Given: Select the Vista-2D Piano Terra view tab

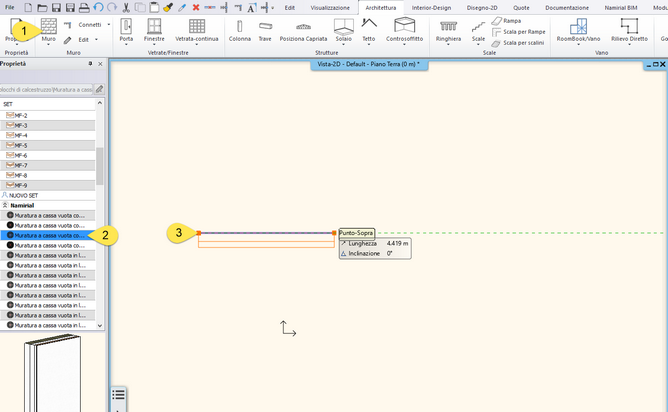Looking at the screenshot, I should point(369,64).
